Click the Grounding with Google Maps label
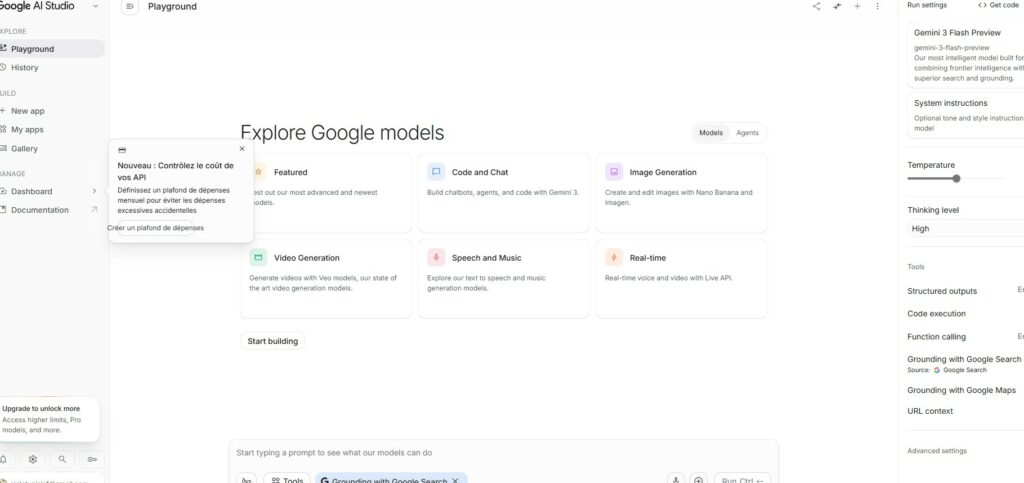 961,390
